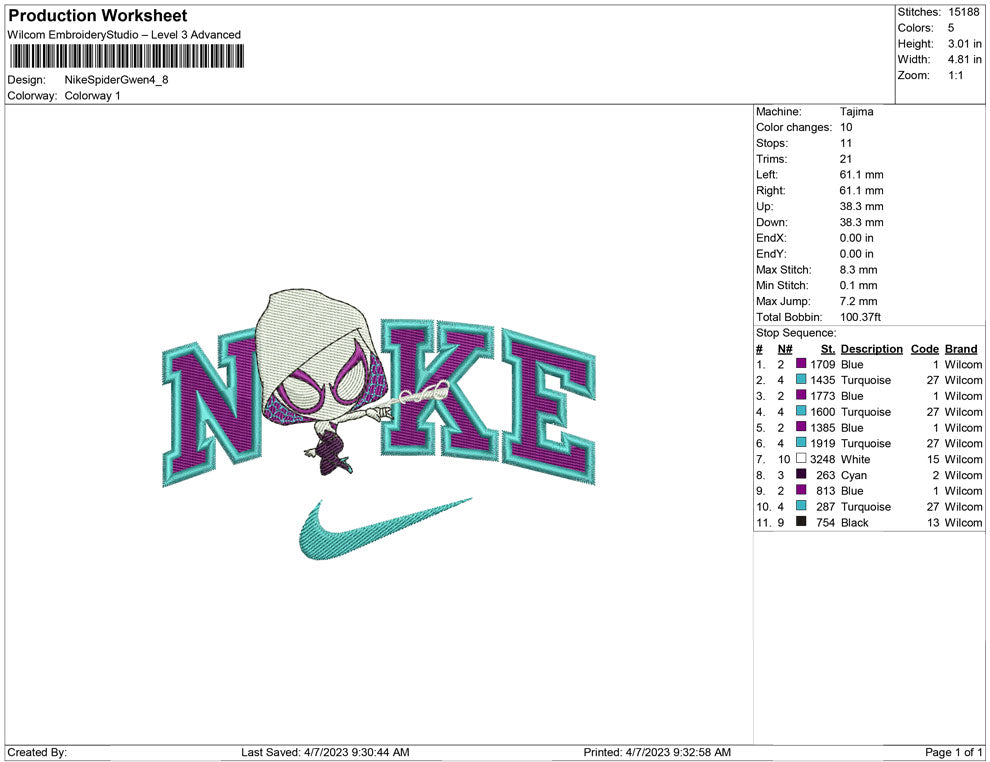Click the 'Page 1 of 1' footer text
Image resolution: width=990 pixels, height=762 pixels.
click(953, 752)
